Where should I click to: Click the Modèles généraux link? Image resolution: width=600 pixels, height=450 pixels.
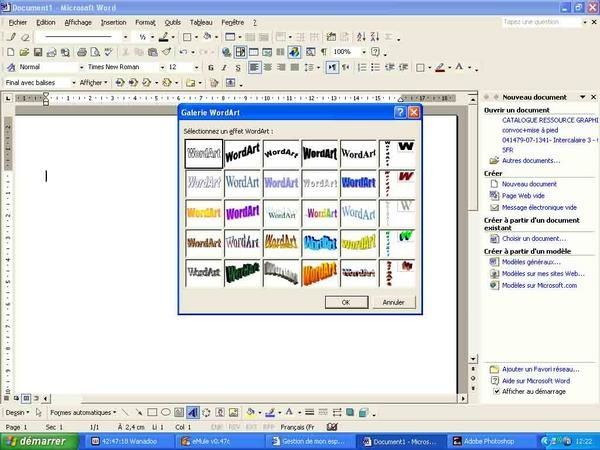click(x=531, y=262)
